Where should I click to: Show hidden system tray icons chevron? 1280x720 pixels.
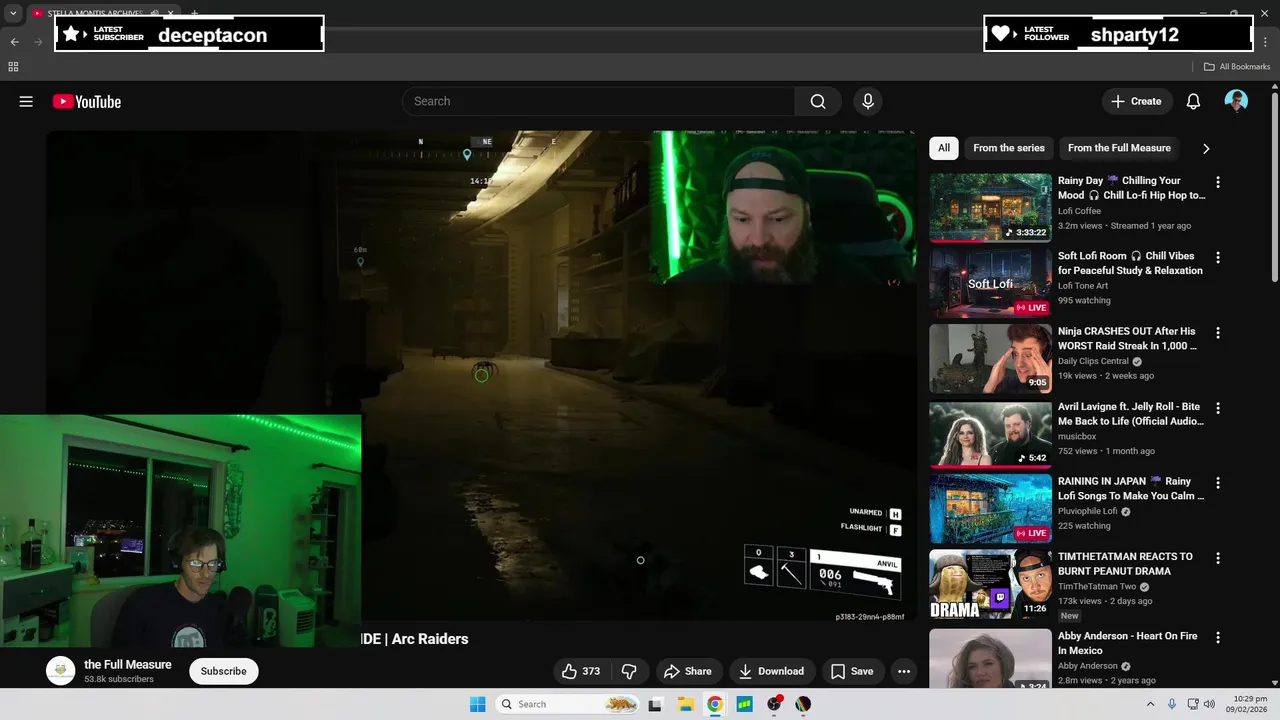1150,704
